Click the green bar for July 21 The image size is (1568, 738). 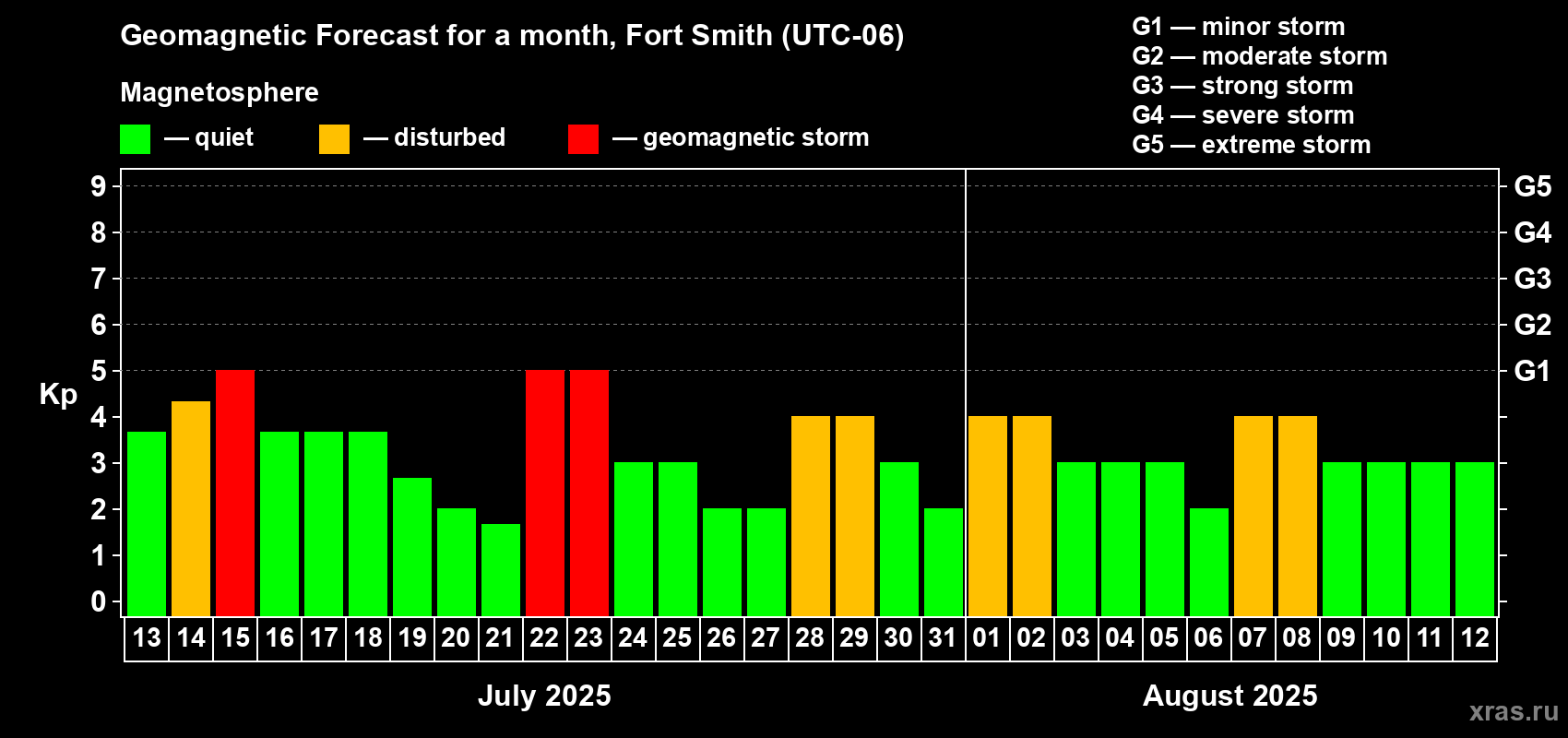[x=501, y=570]
